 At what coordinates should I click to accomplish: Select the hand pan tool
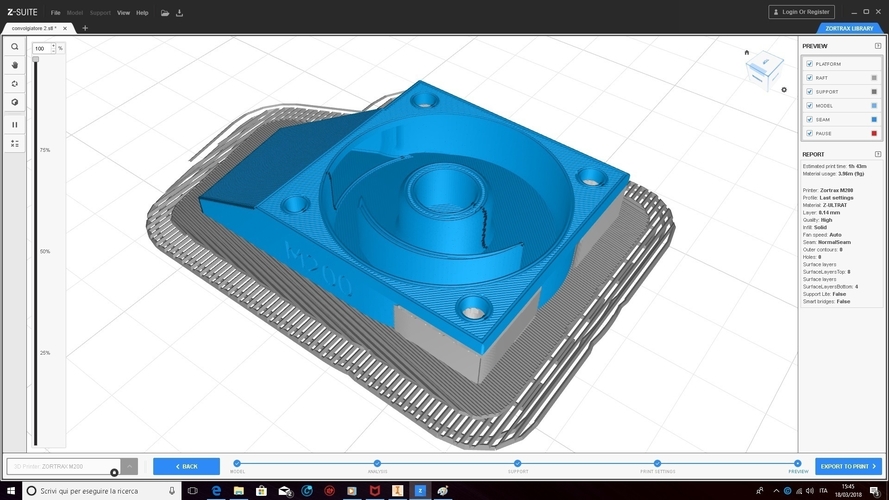click(15, 65)
